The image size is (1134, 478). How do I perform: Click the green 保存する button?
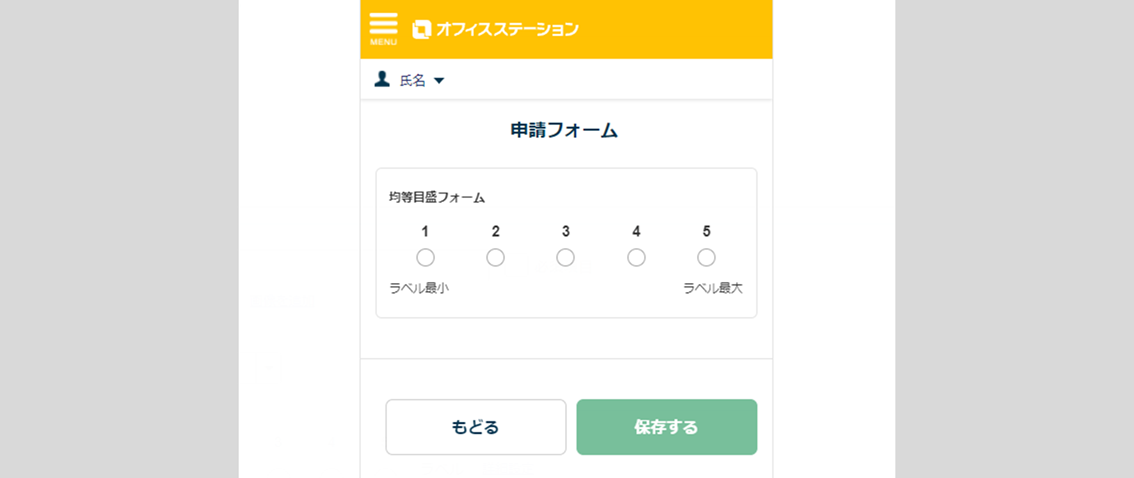coord(666,427)
